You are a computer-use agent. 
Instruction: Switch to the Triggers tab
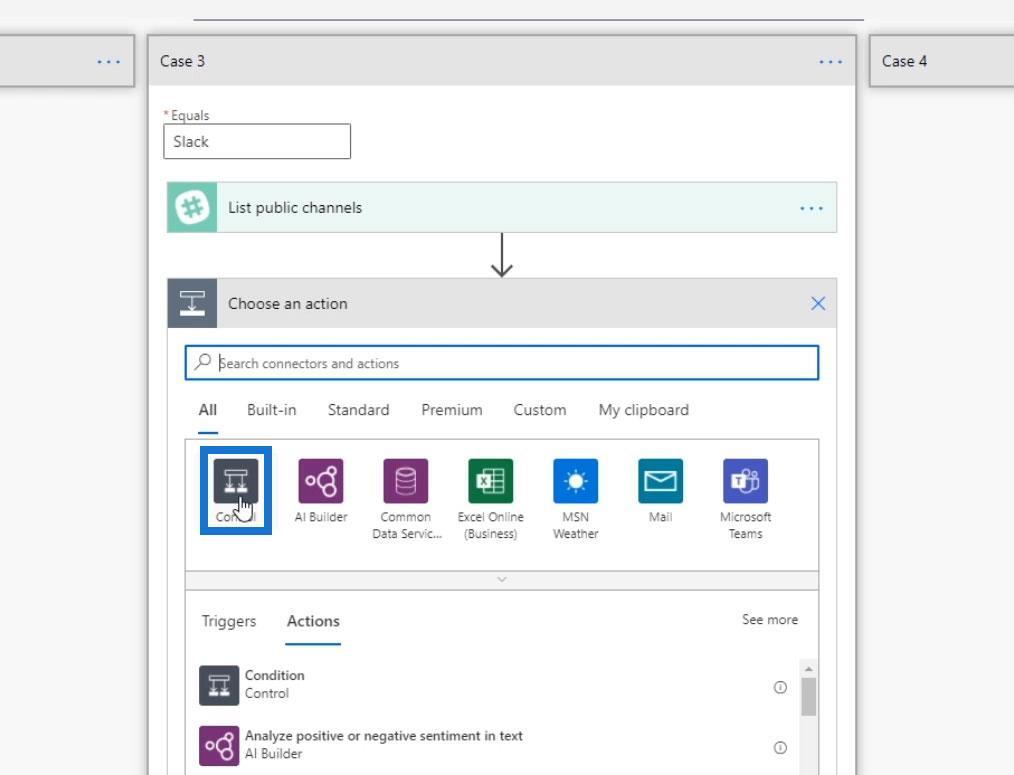[229, 621]
